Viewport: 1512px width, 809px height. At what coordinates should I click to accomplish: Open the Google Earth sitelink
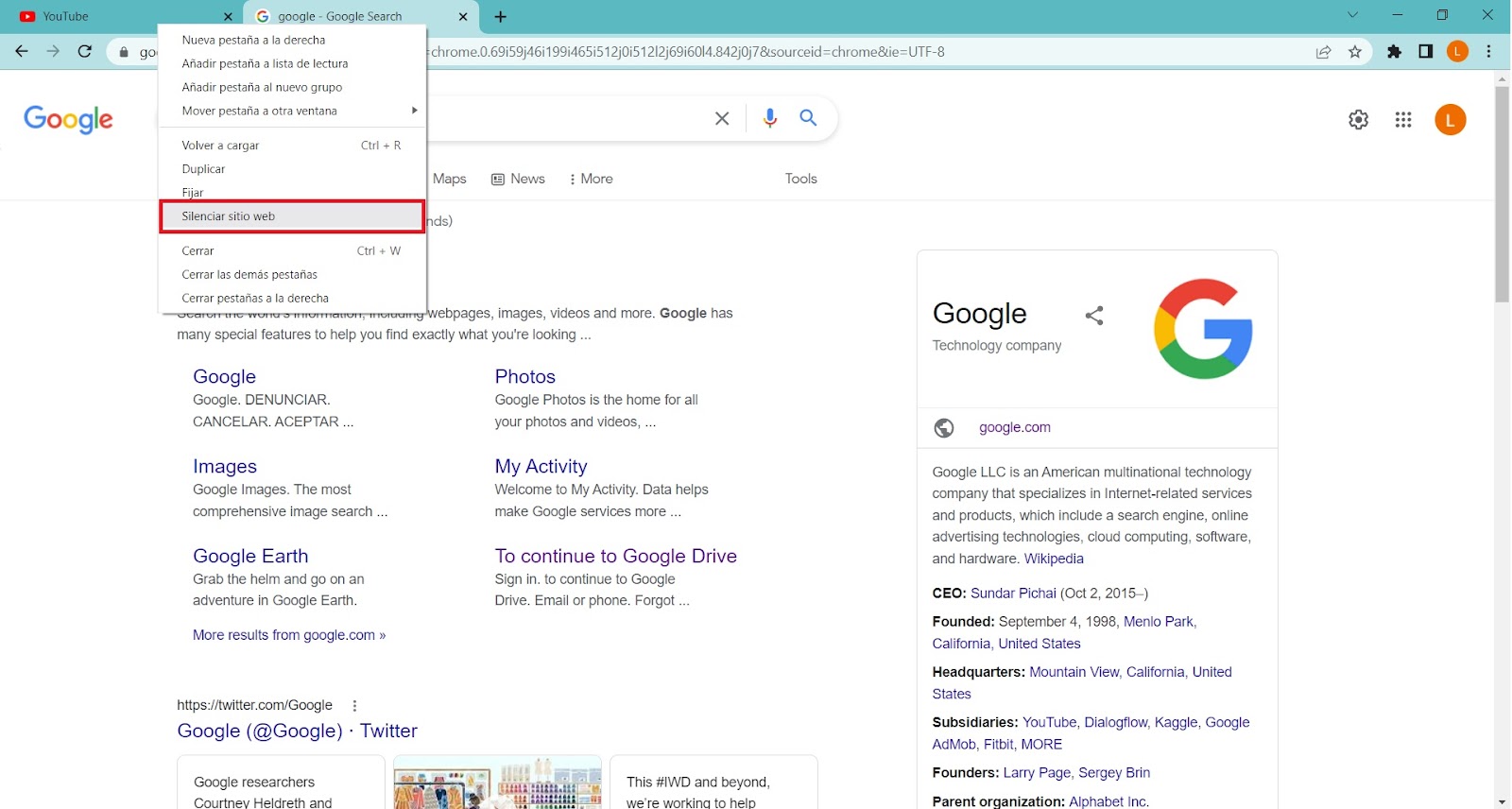pos(250,557)
